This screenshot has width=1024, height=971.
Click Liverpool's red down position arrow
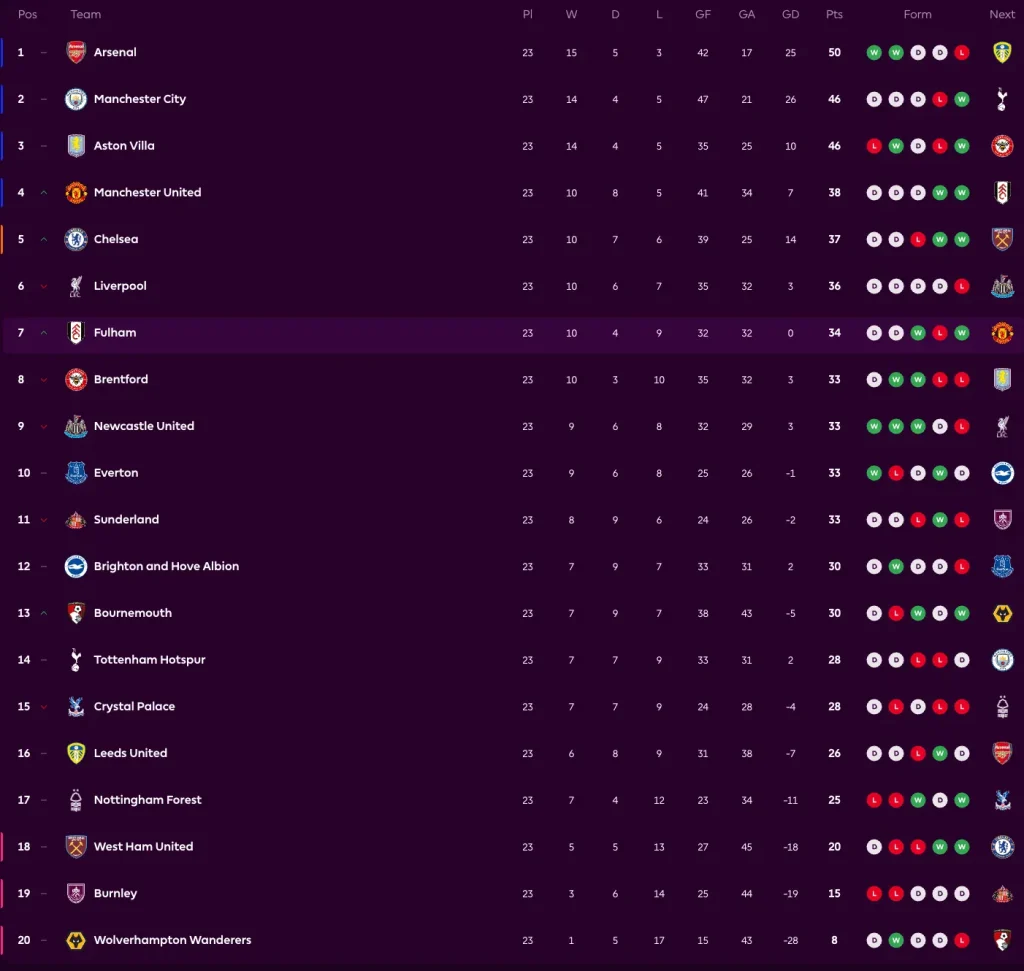pyautogui.click(x=43, y=286)
